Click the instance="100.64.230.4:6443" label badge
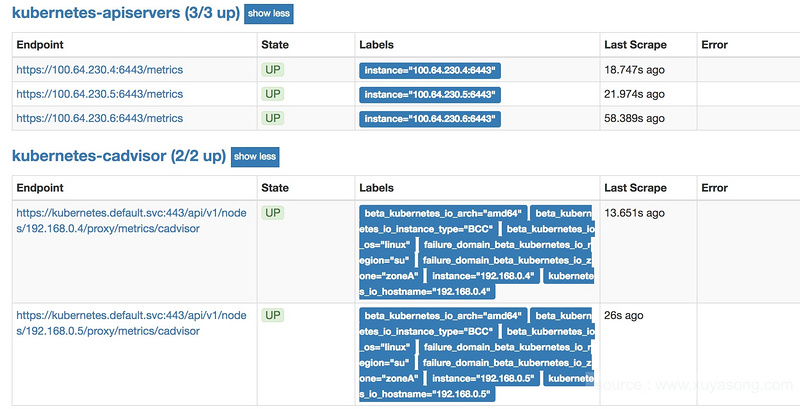Viewport: 800px width, 409px height. click(x=430, y=71)
